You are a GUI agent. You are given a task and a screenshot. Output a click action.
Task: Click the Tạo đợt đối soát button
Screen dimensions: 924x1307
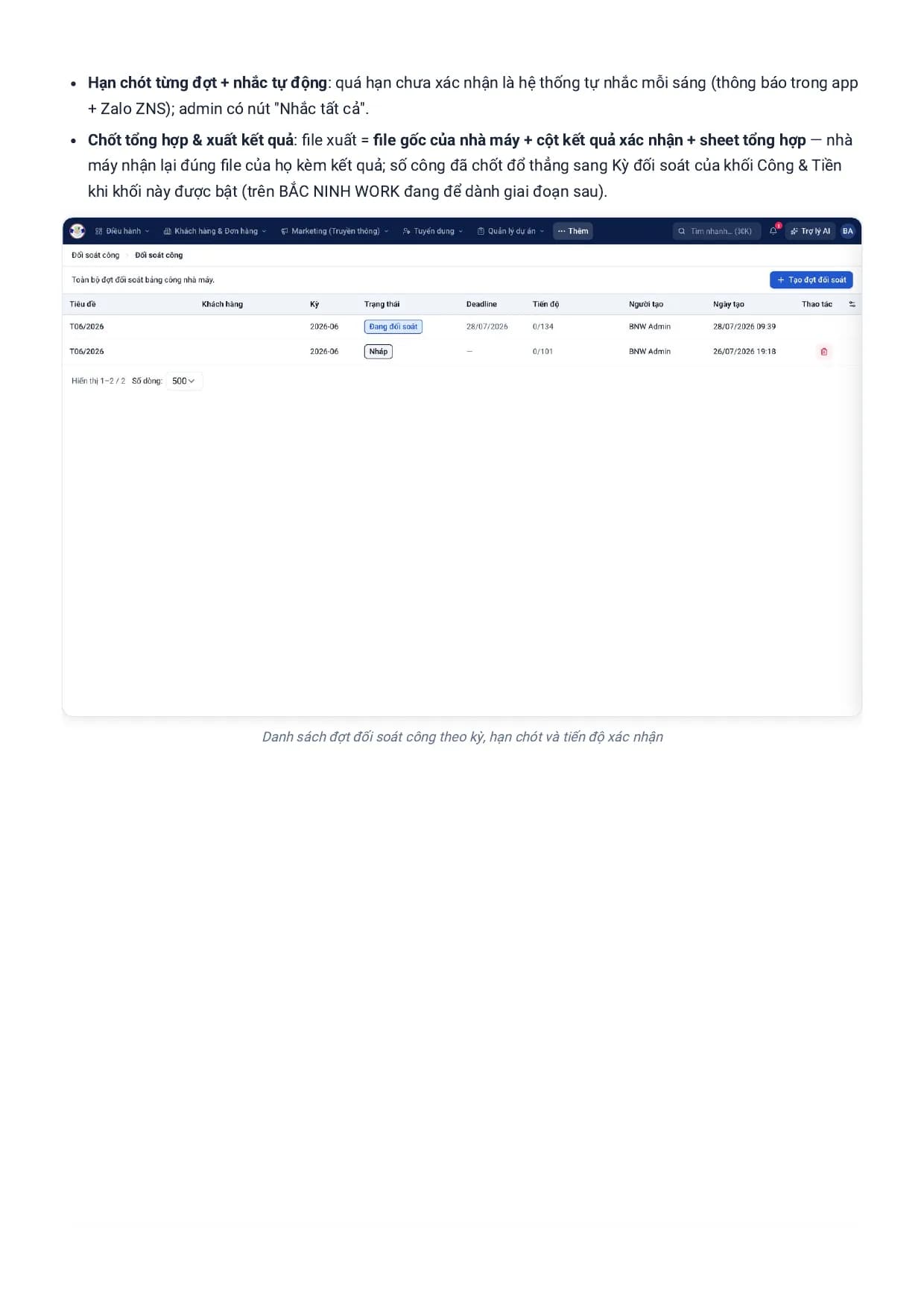pyautogui.click(x=811, y=279)
